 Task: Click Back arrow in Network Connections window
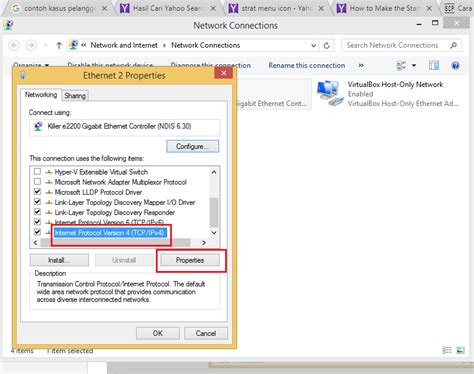(14, 45)
